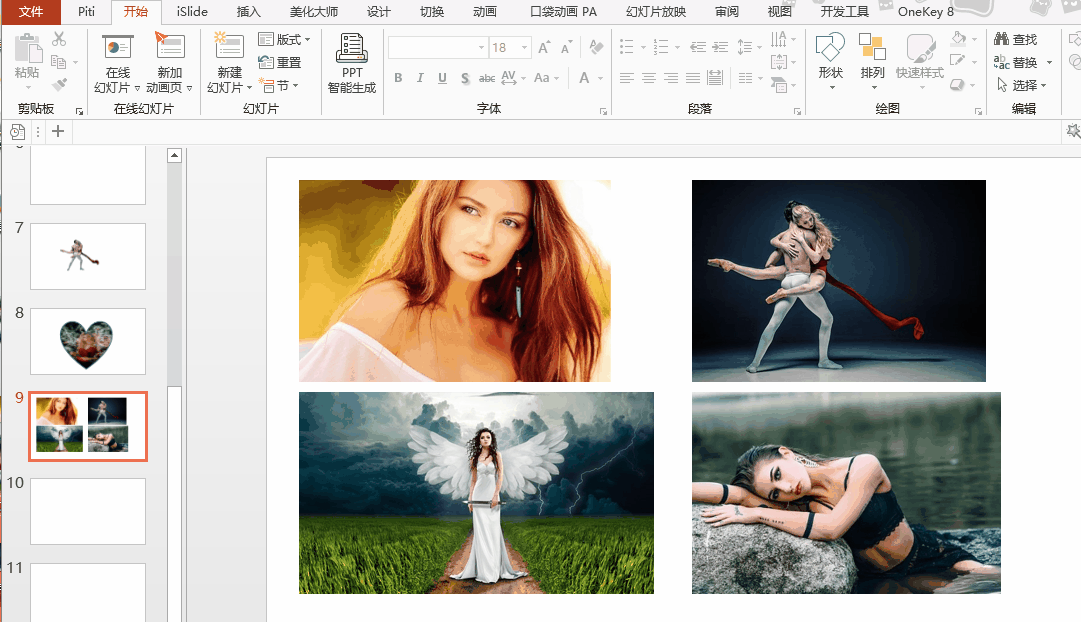Viewport: 1081px width, 622px height.
Task: Switch to the 插入 ribbon tab
Action: [x=248, y=12]
